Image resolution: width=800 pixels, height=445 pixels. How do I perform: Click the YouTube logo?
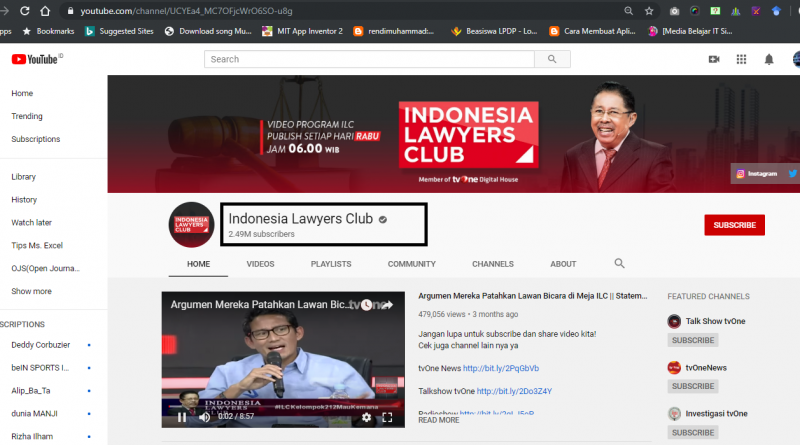(x=37, y=59)
